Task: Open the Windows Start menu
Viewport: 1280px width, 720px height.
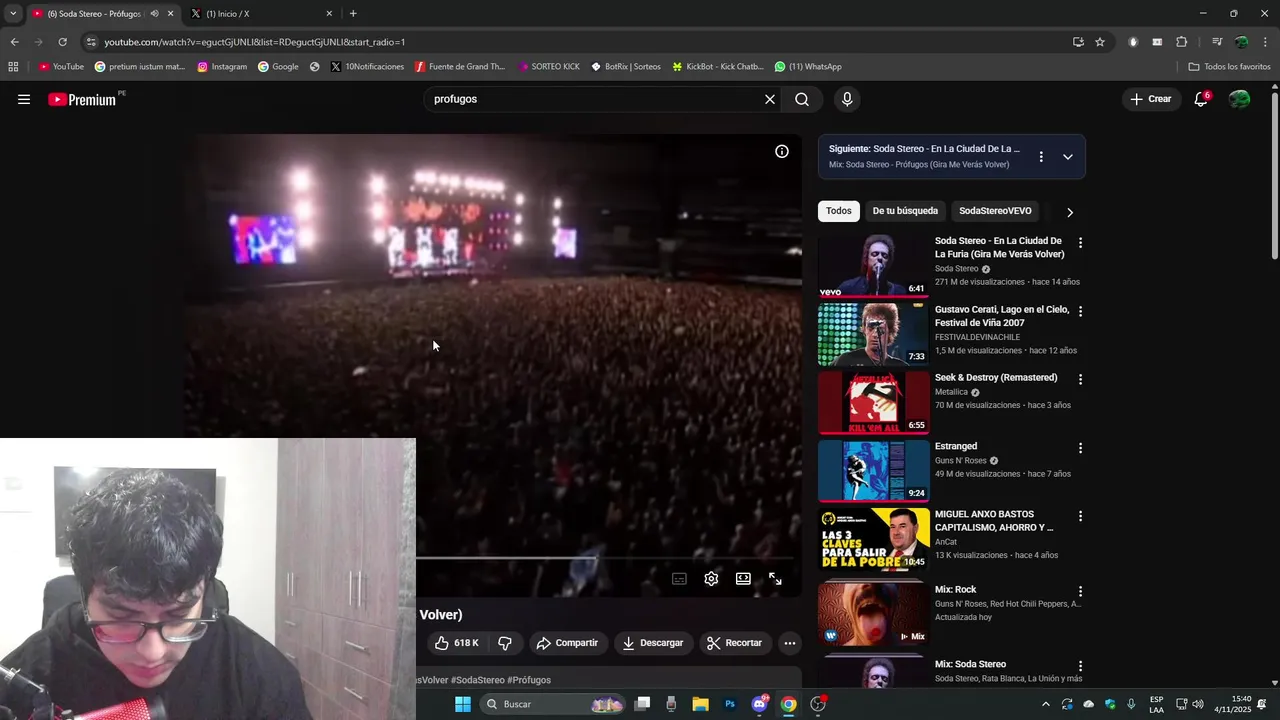Action: pos(463,704)
